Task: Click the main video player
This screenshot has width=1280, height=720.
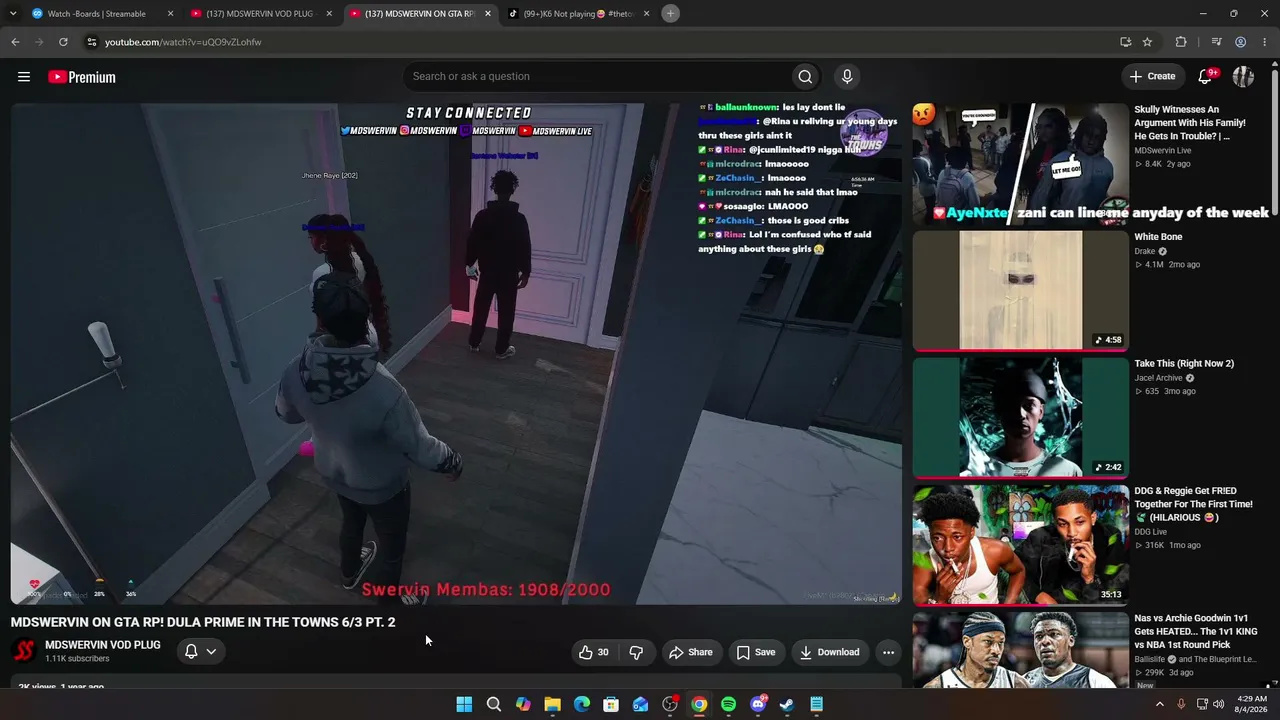Action: click(456, 354)
